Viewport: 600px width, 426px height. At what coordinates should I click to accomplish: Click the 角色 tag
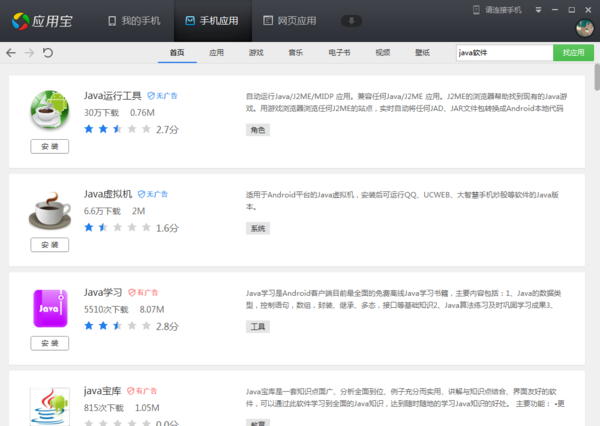coord(258,130)
